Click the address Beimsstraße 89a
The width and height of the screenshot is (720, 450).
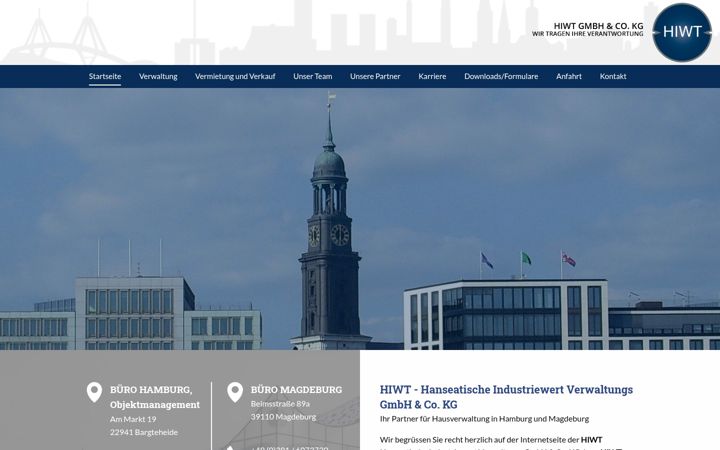[280, 404]
